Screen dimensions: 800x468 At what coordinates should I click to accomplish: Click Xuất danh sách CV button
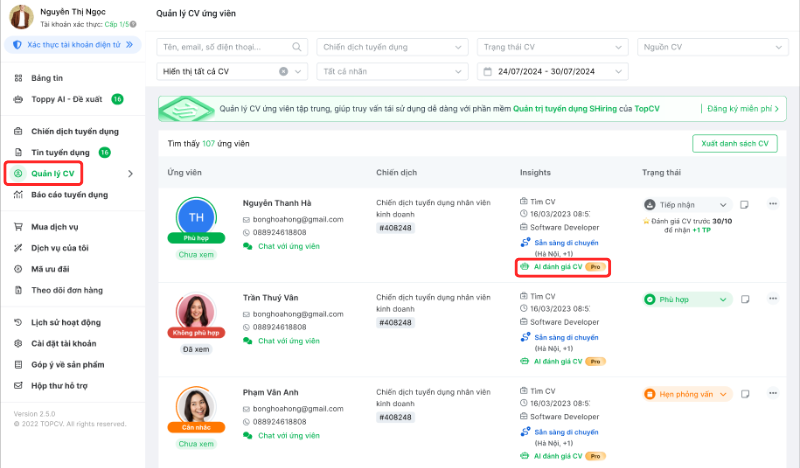(735, 143)
